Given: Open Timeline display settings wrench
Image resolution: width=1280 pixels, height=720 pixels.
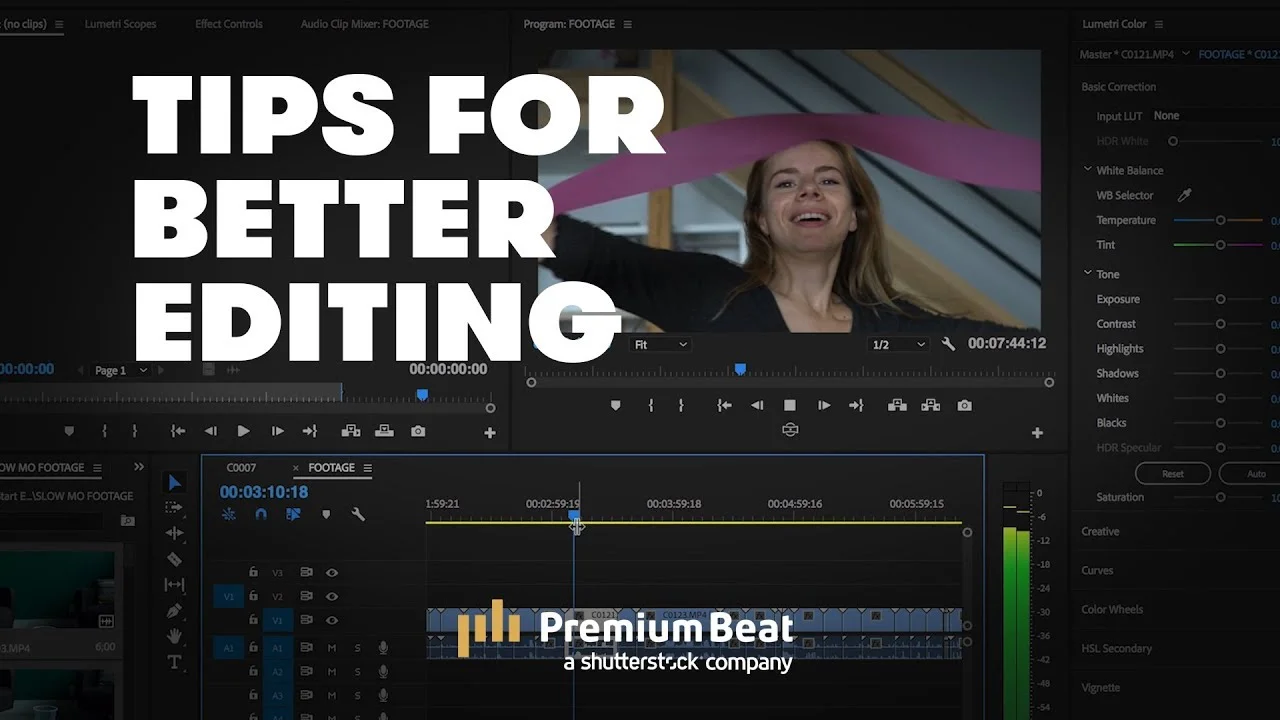Looking at the screenshot, I should coord(357,514).
